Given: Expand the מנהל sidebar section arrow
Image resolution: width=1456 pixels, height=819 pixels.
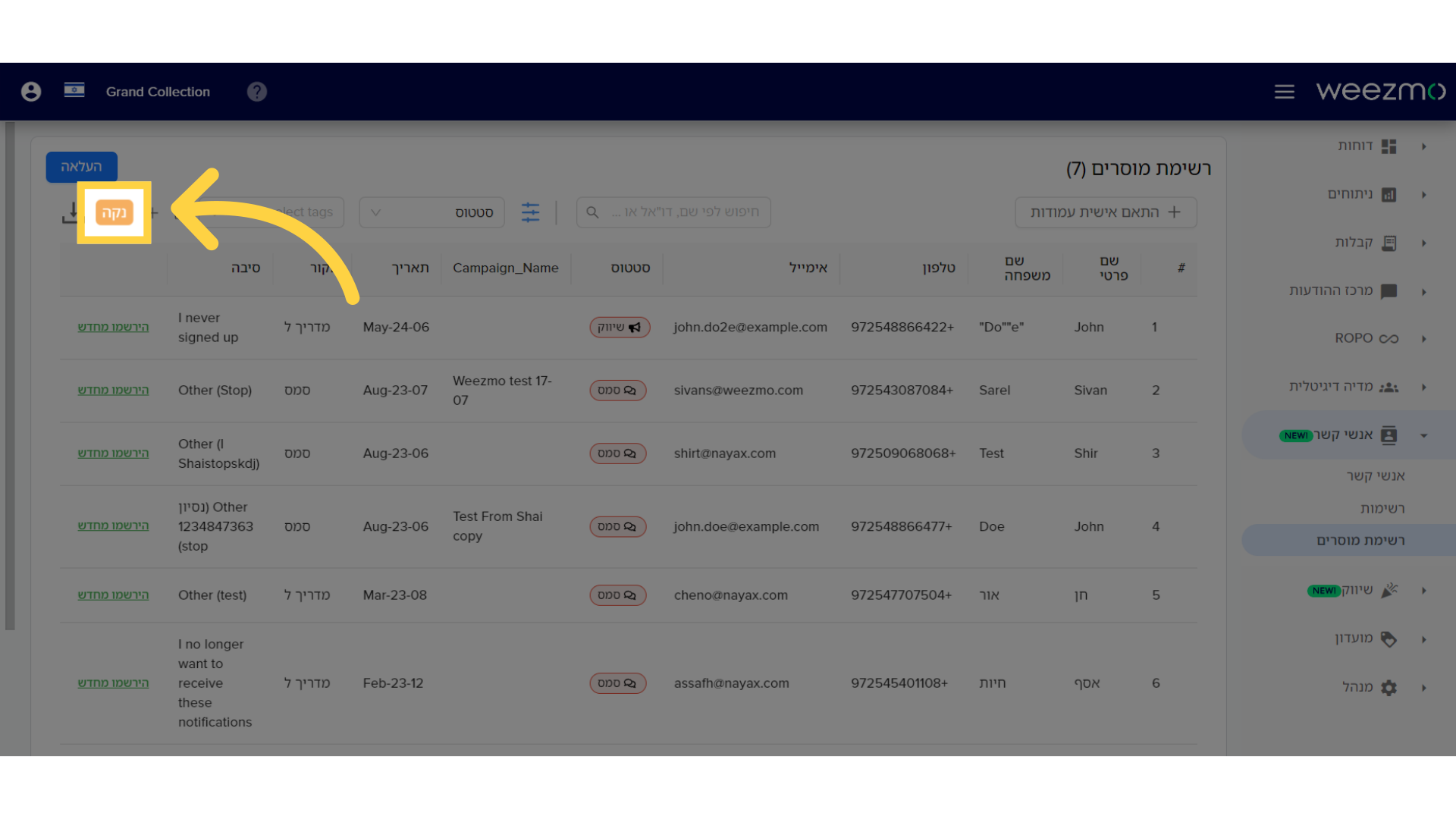Looking at the screenshot, I should point(1424,688).
